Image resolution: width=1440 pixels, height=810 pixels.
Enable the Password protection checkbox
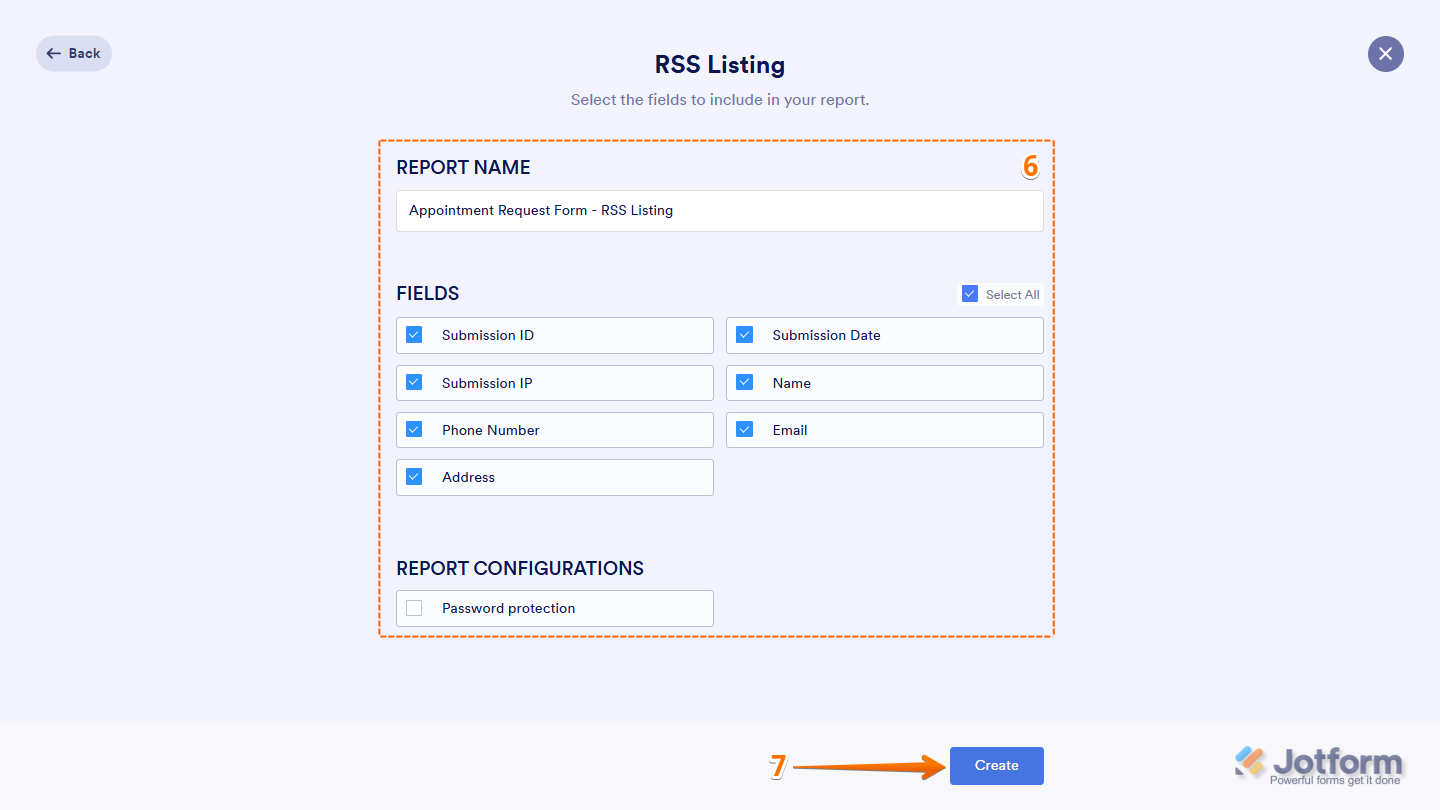414,608
